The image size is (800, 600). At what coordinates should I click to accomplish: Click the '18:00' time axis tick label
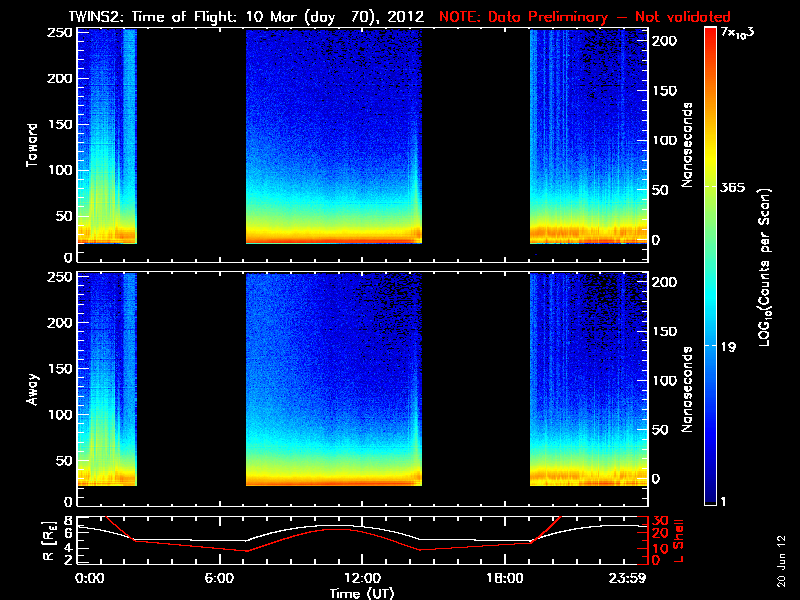click(503, 578)
